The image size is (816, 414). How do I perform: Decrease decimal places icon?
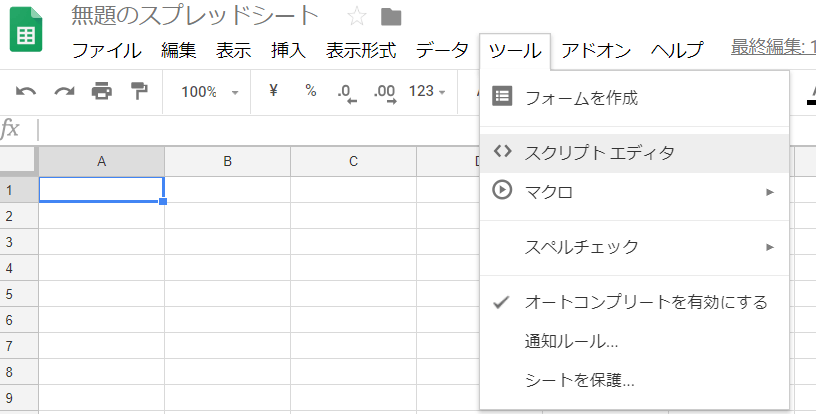click(x=347, y=93)
